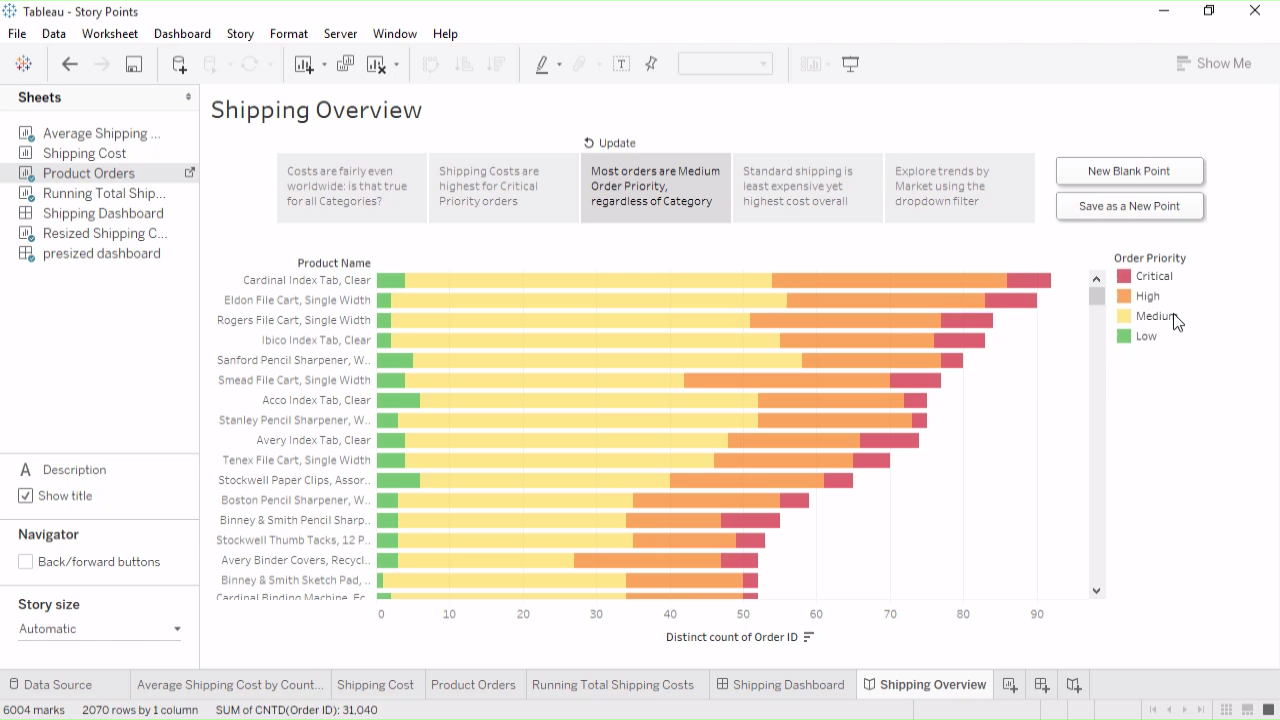
Task: Click the Text label toolbar icon
Action: tap(621, 64)
